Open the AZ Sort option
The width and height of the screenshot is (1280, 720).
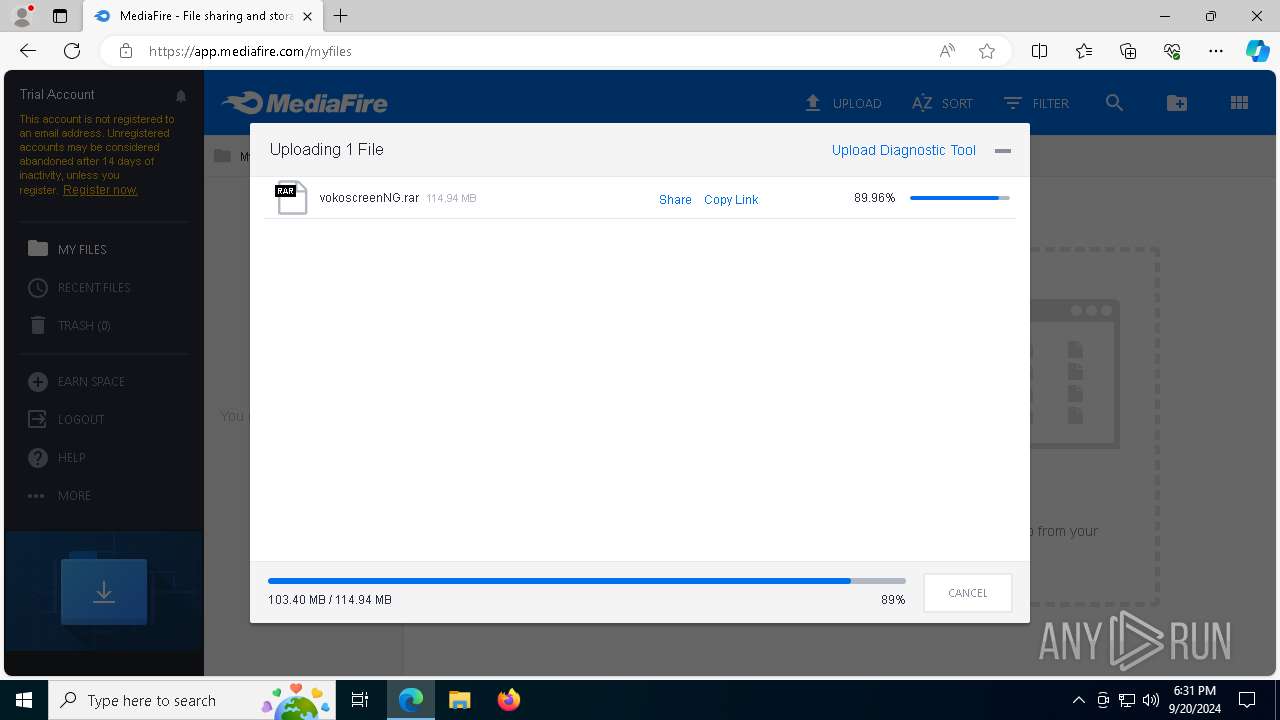[942, 103]
